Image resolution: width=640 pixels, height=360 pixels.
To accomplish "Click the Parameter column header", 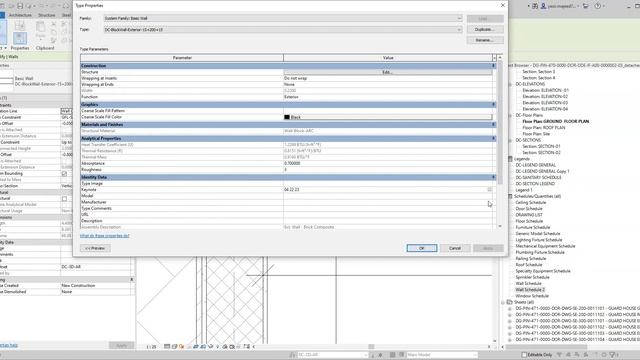I will click(182, 58).
